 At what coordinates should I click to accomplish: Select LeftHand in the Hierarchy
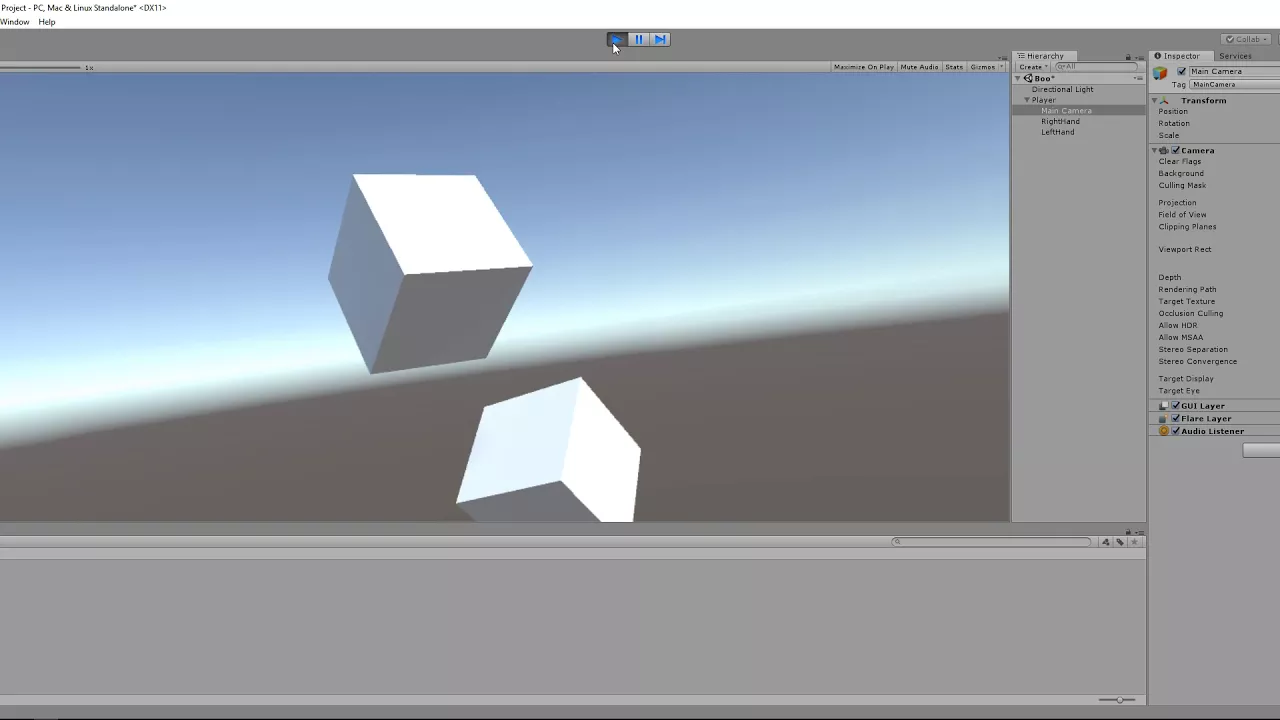(x=1057, y=132)
